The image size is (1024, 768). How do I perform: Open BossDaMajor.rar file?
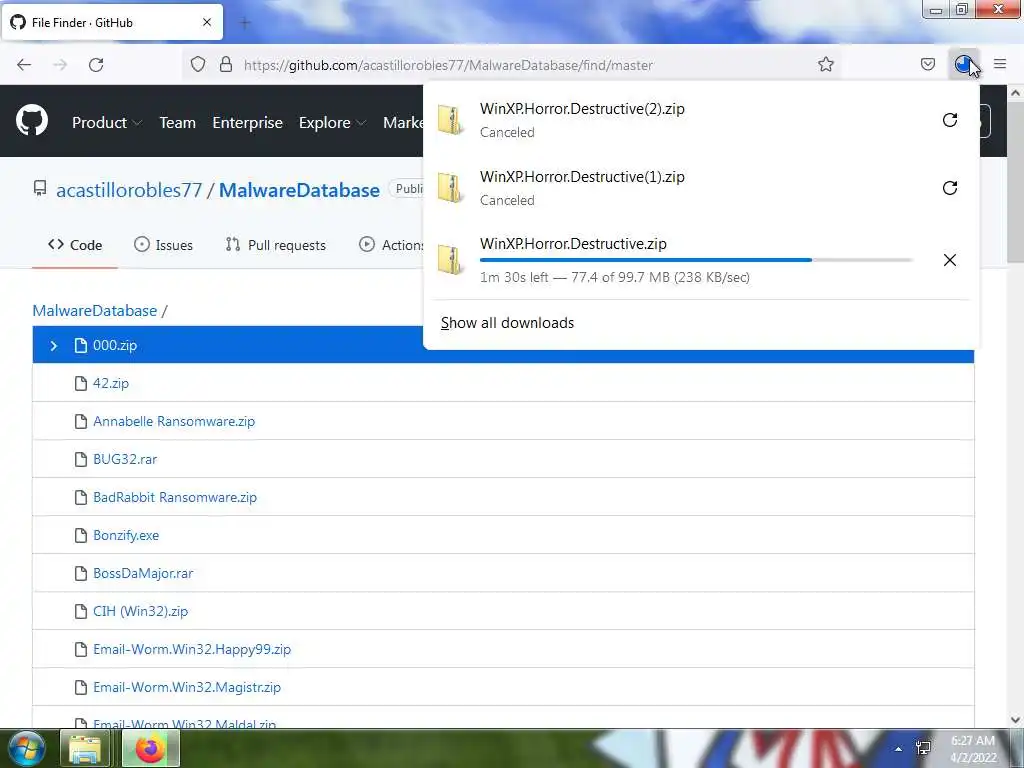click(143, 573)
